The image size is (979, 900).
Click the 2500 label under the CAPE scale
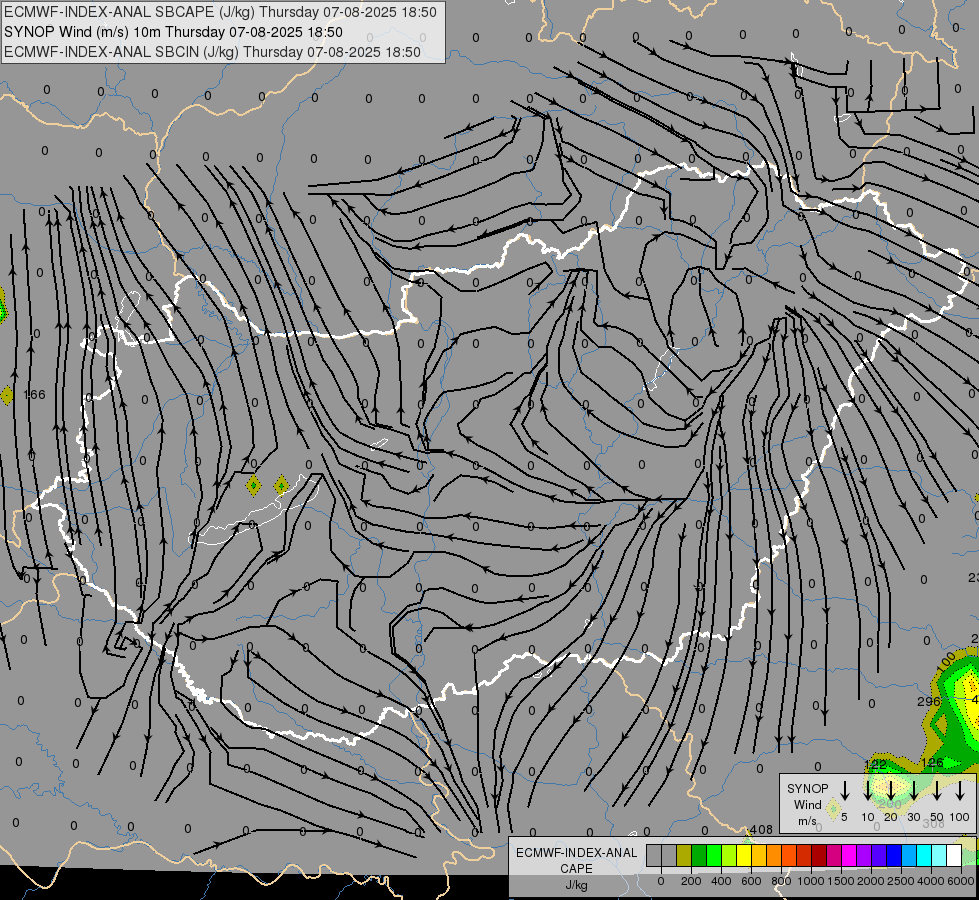click(x=901, y=881)
